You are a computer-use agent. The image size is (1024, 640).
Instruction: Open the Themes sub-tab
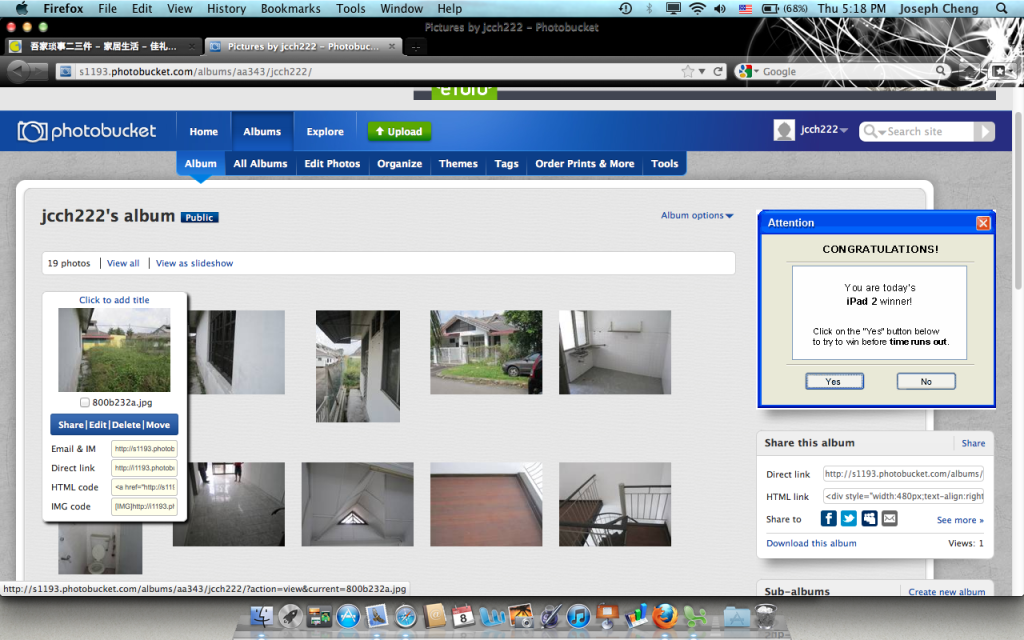(x=458, y=163)
